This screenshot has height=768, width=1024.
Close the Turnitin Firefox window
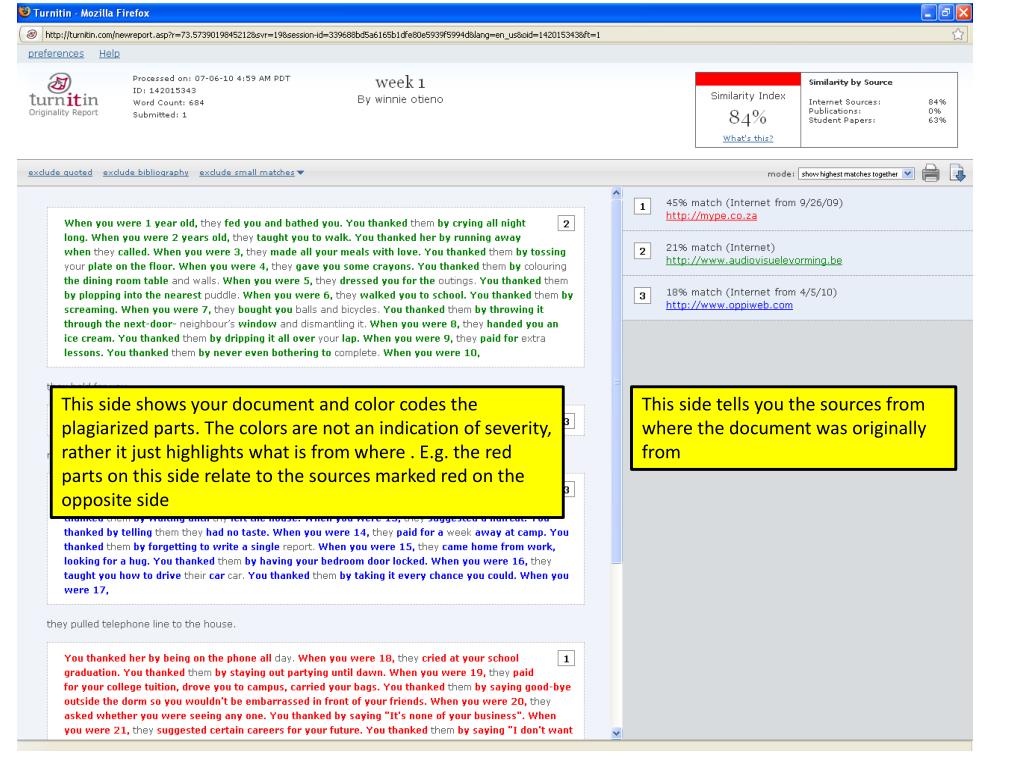[x=963, y=12]
